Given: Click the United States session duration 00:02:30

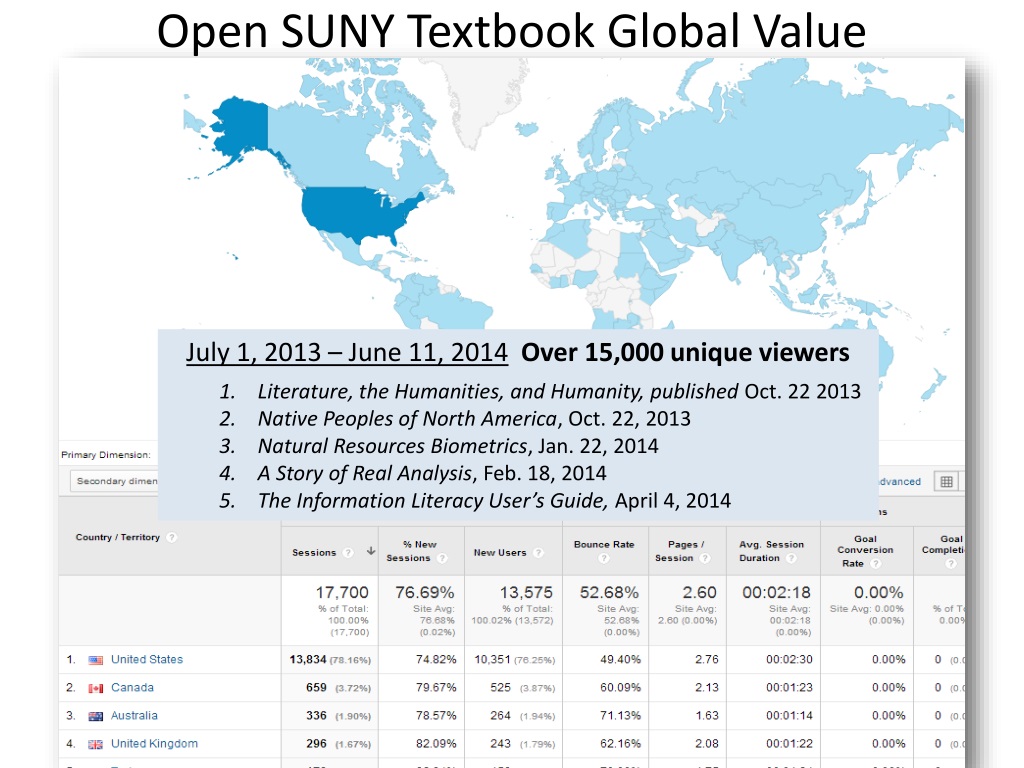Looking at the screenshot, I should coord(790,660).
